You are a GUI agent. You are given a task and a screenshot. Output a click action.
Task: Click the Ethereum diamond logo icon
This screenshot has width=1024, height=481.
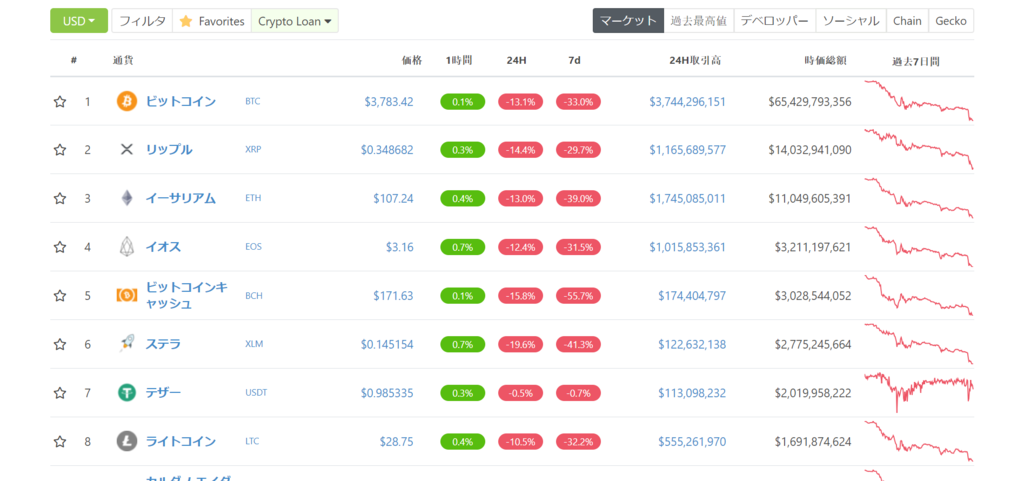127,198
